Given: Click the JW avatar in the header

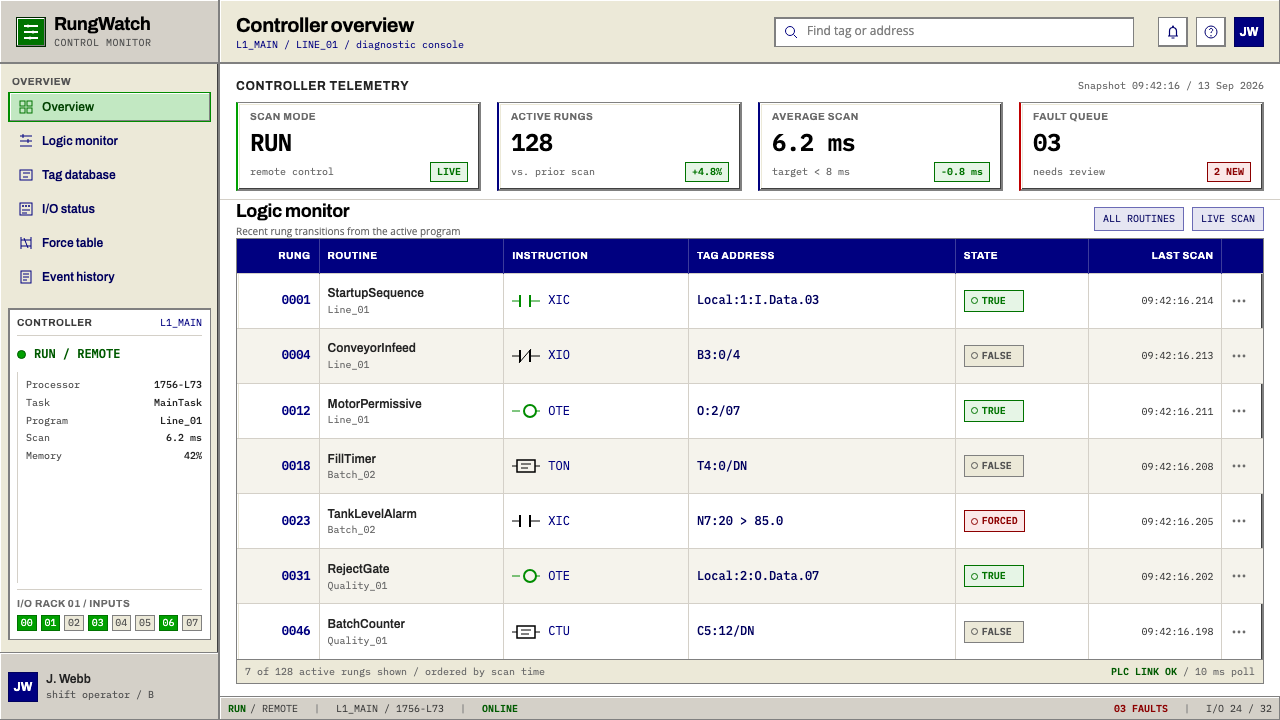Looking at the screenshot, I should [x=1249, y=32].
